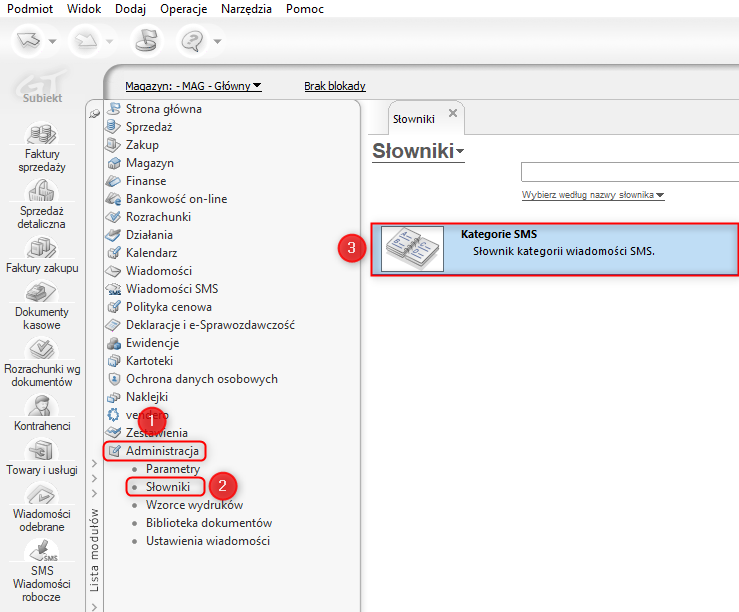This screenshot has width=739, height=612.
Task: Click the Strona główna module icon
Action: pyautogui.click(x=114, y=109)
